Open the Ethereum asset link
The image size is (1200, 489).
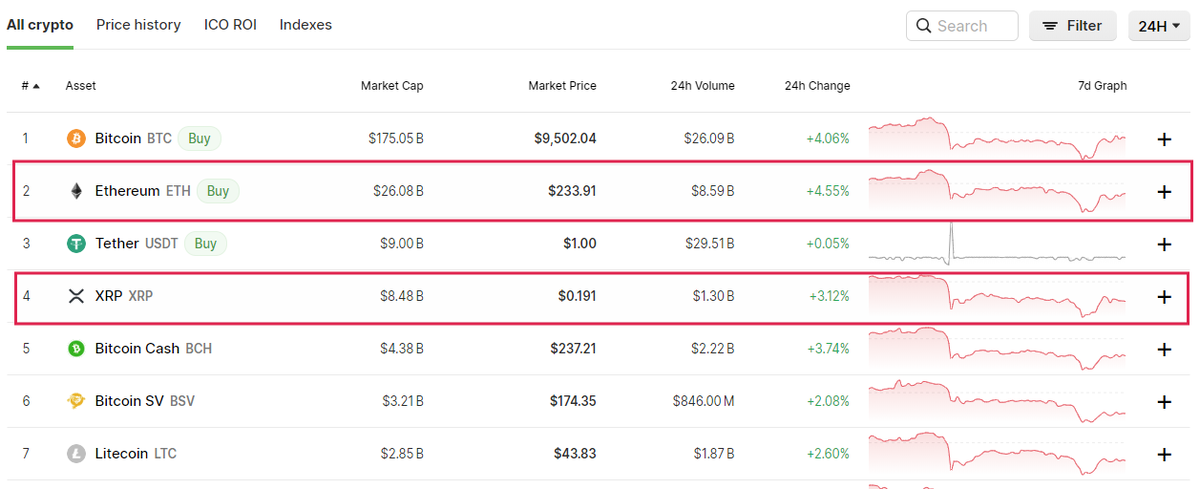[127, 190]
